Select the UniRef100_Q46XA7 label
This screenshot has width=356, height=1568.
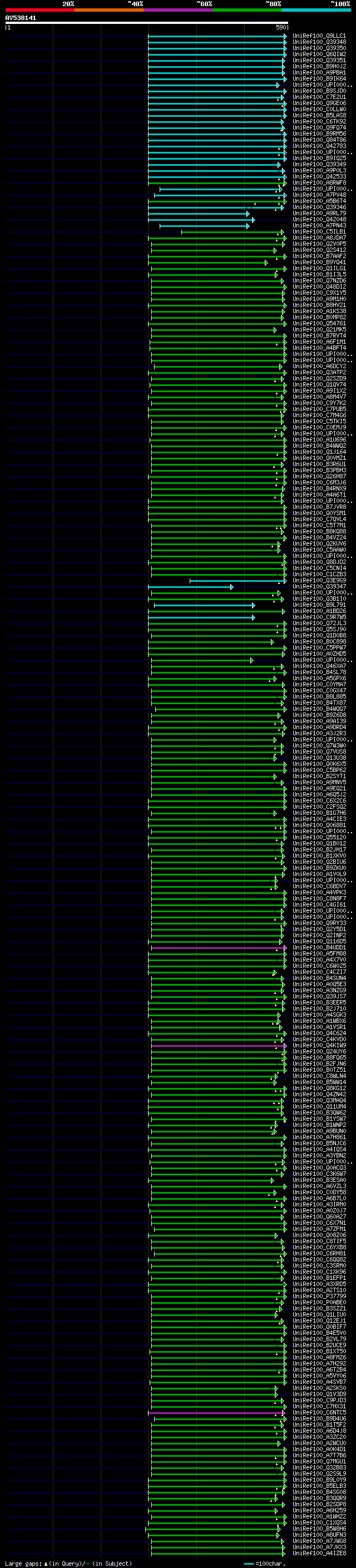pos(319,666)
